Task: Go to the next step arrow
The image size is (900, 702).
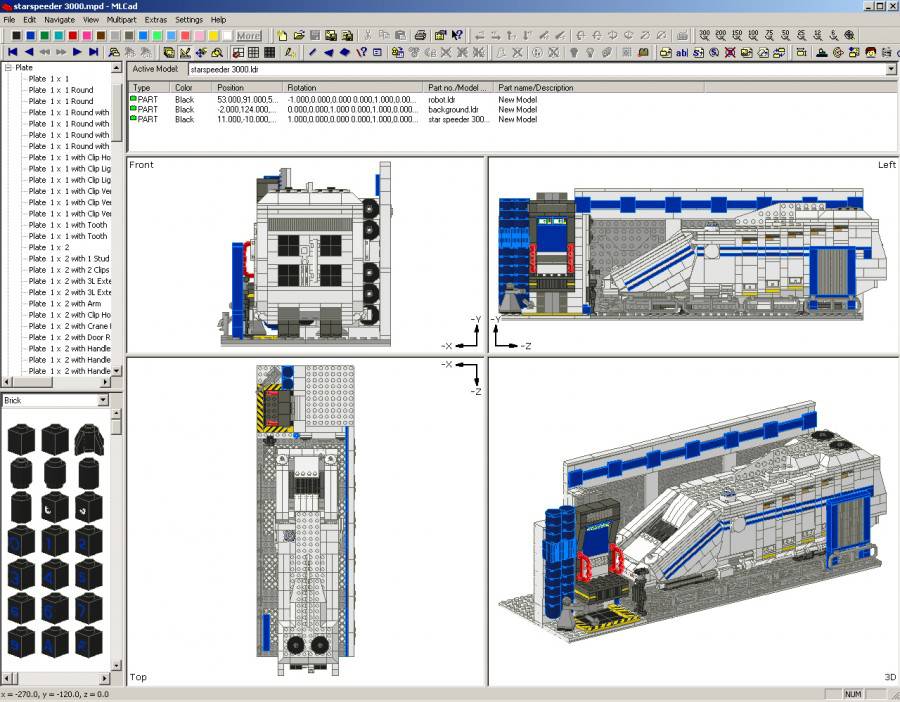Action: (77, 52)
